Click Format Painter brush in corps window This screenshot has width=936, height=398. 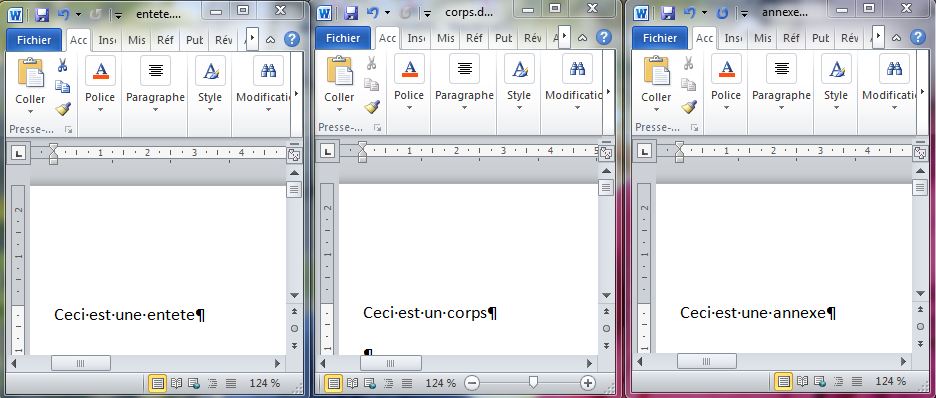coord(372,106)
